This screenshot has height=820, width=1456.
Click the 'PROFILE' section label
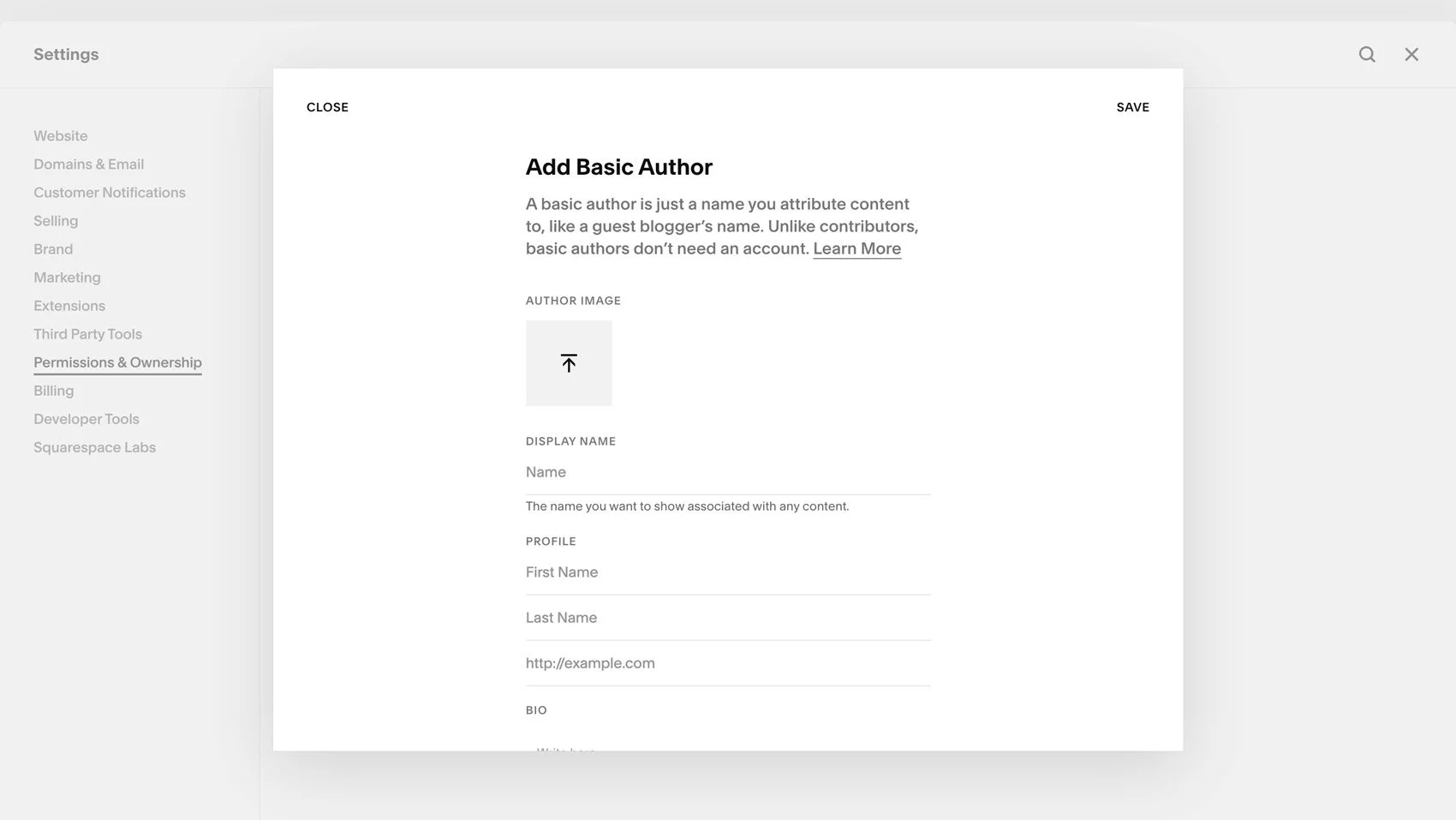551,542
